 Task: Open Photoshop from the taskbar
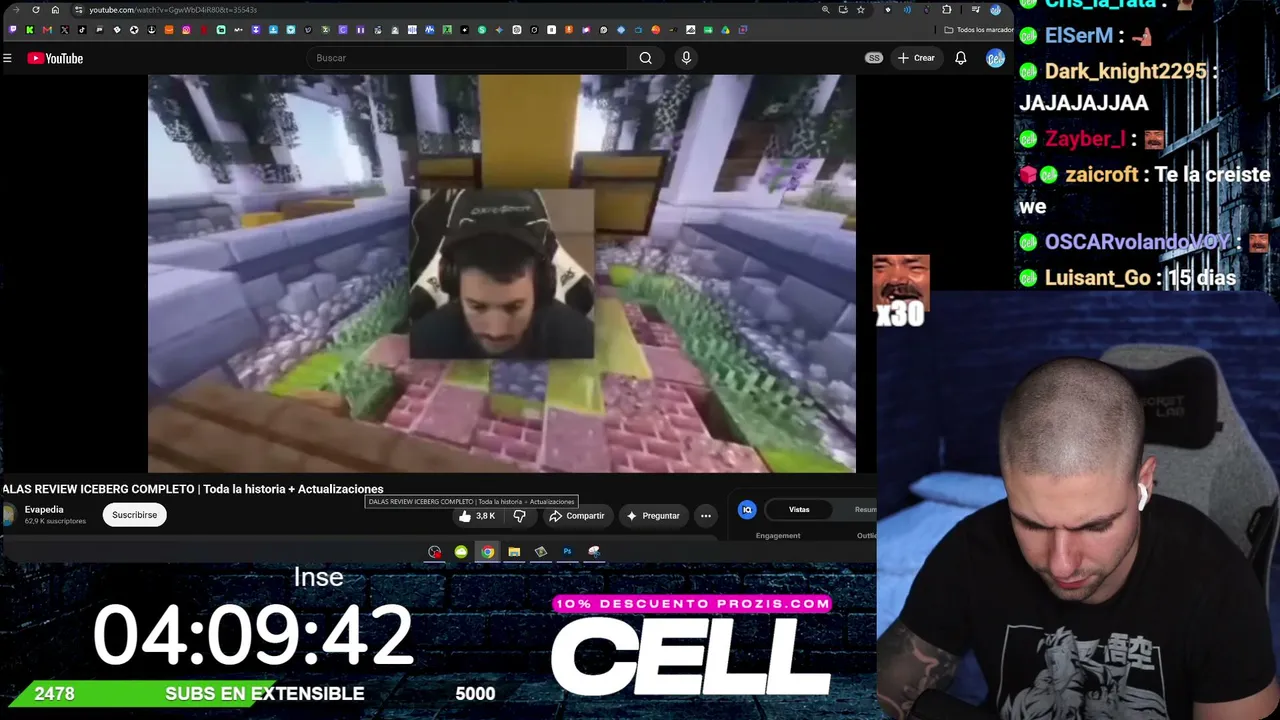tap(567, 552)
